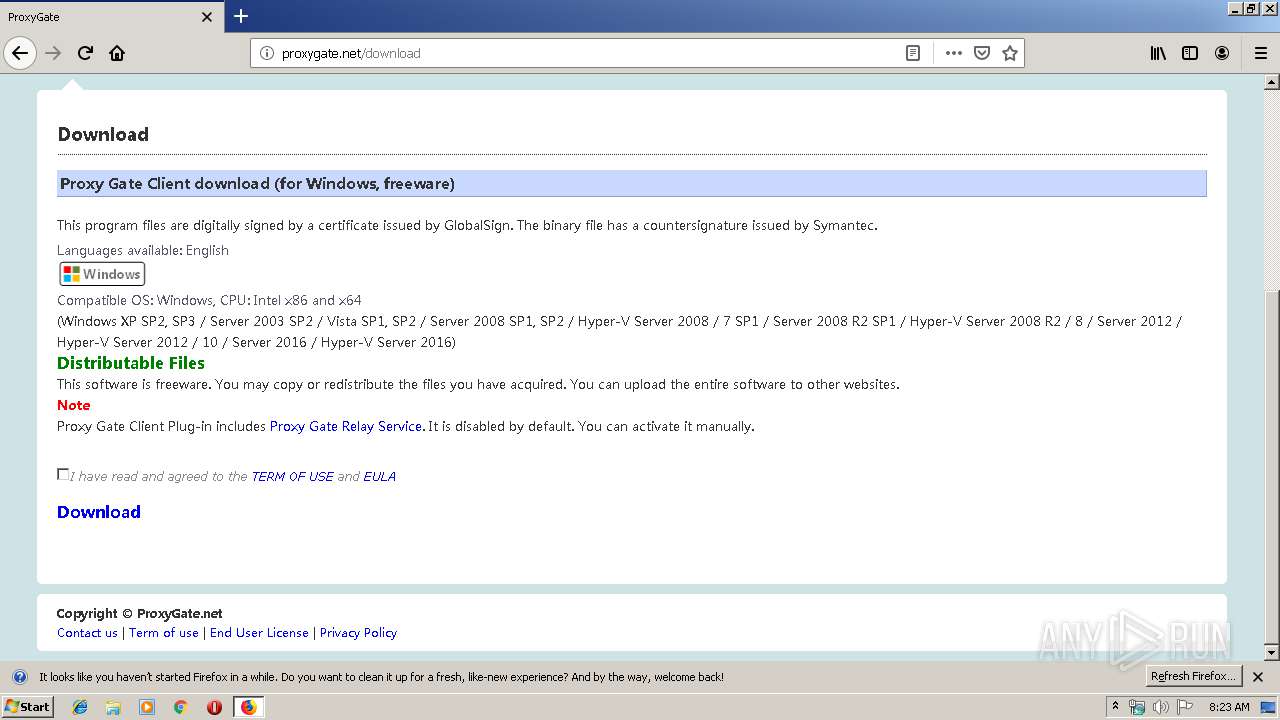The height and width of the screenshot is (720, 1280).
Task: Launch Internet Explorer from taskbar
Action: point(80,707)
